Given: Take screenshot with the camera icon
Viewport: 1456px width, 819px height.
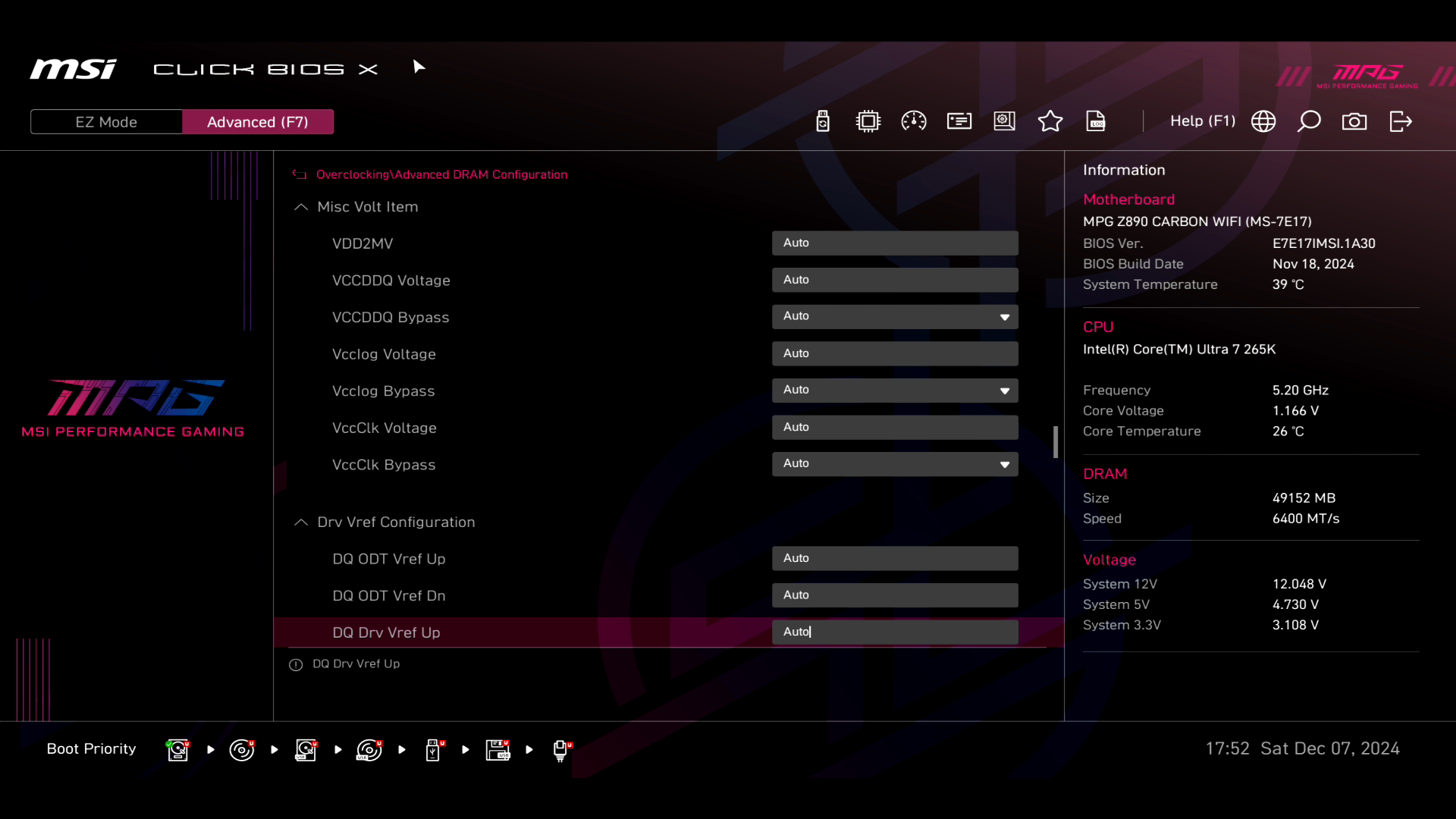Looking at the screenshot, I should pyautogui.click(x=1354, y=121).
